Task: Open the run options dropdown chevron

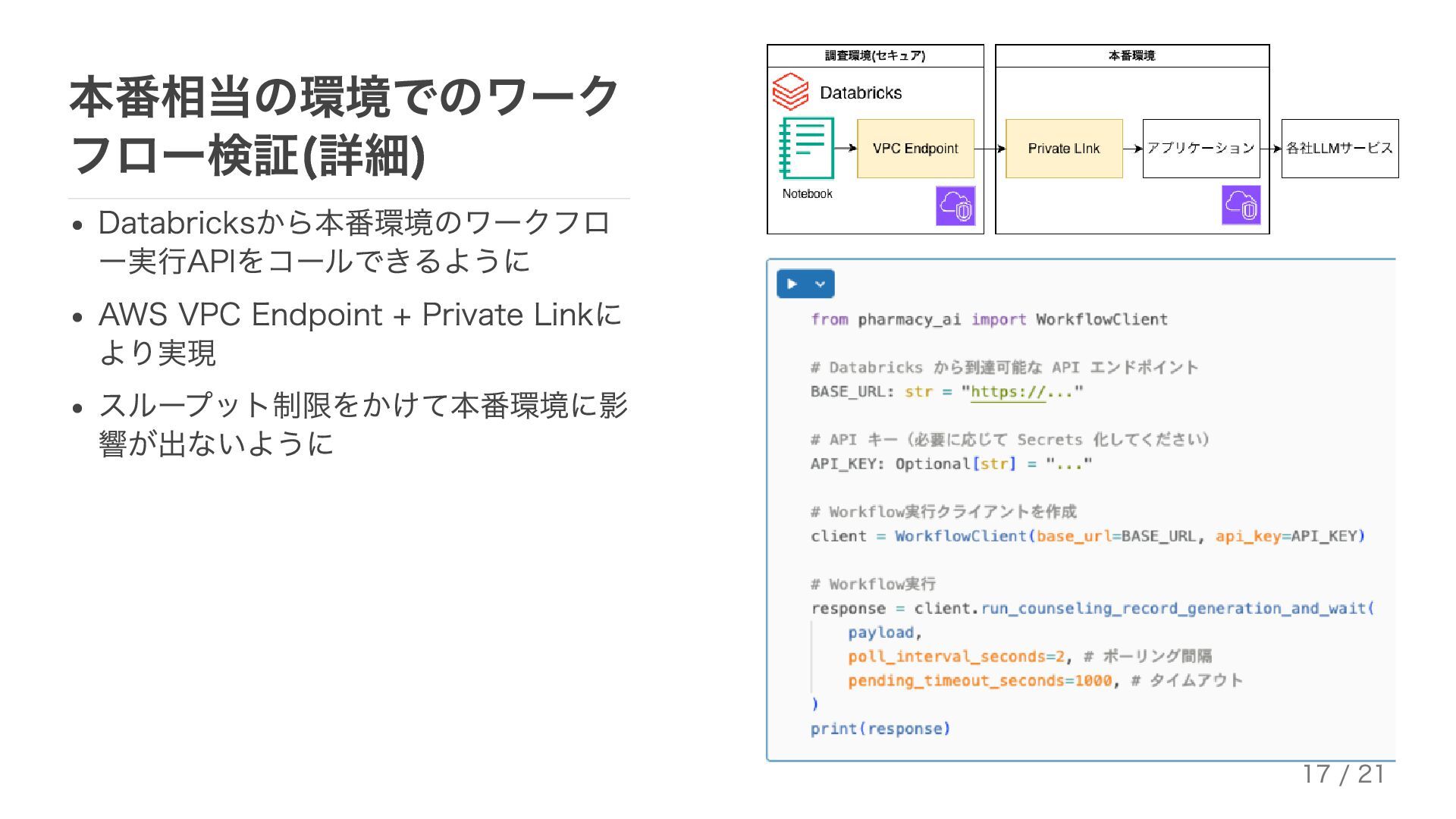Action: 820,284
